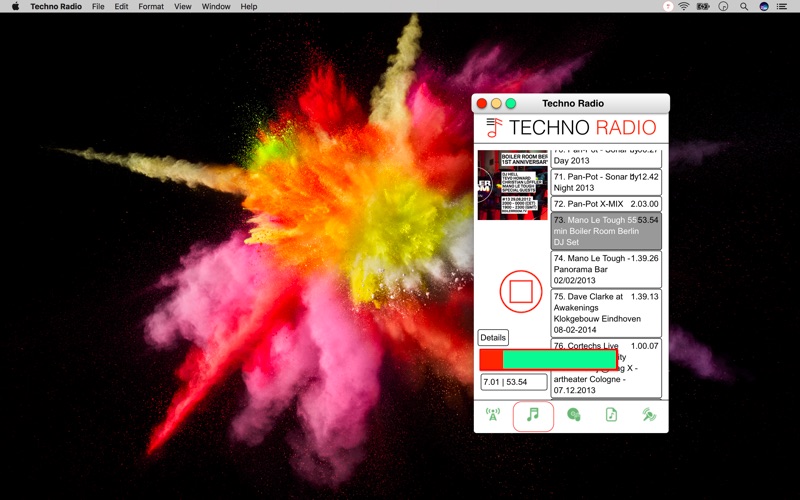This screenshot has height=500, width=800.
Task: Close the Techno Radio window
Action: [482, 104]
